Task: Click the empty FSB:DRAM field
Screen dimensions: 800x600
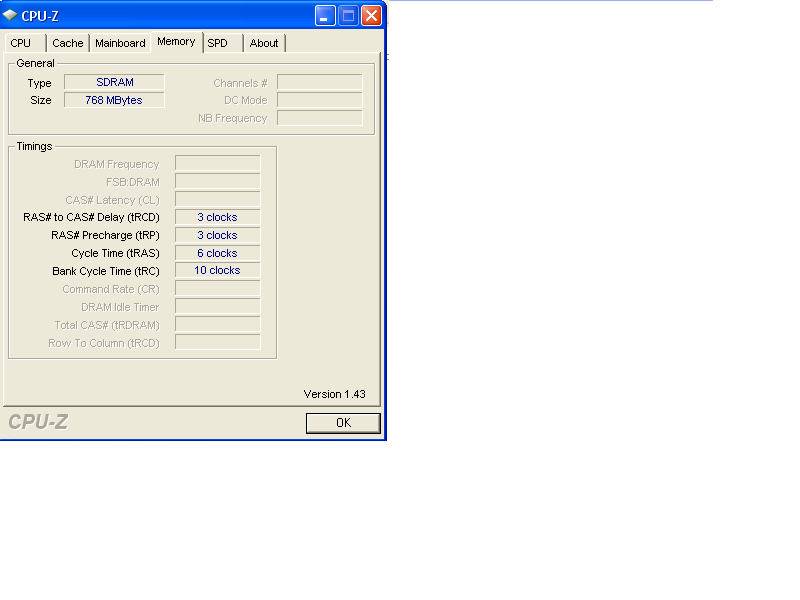Action: [217, 181]
